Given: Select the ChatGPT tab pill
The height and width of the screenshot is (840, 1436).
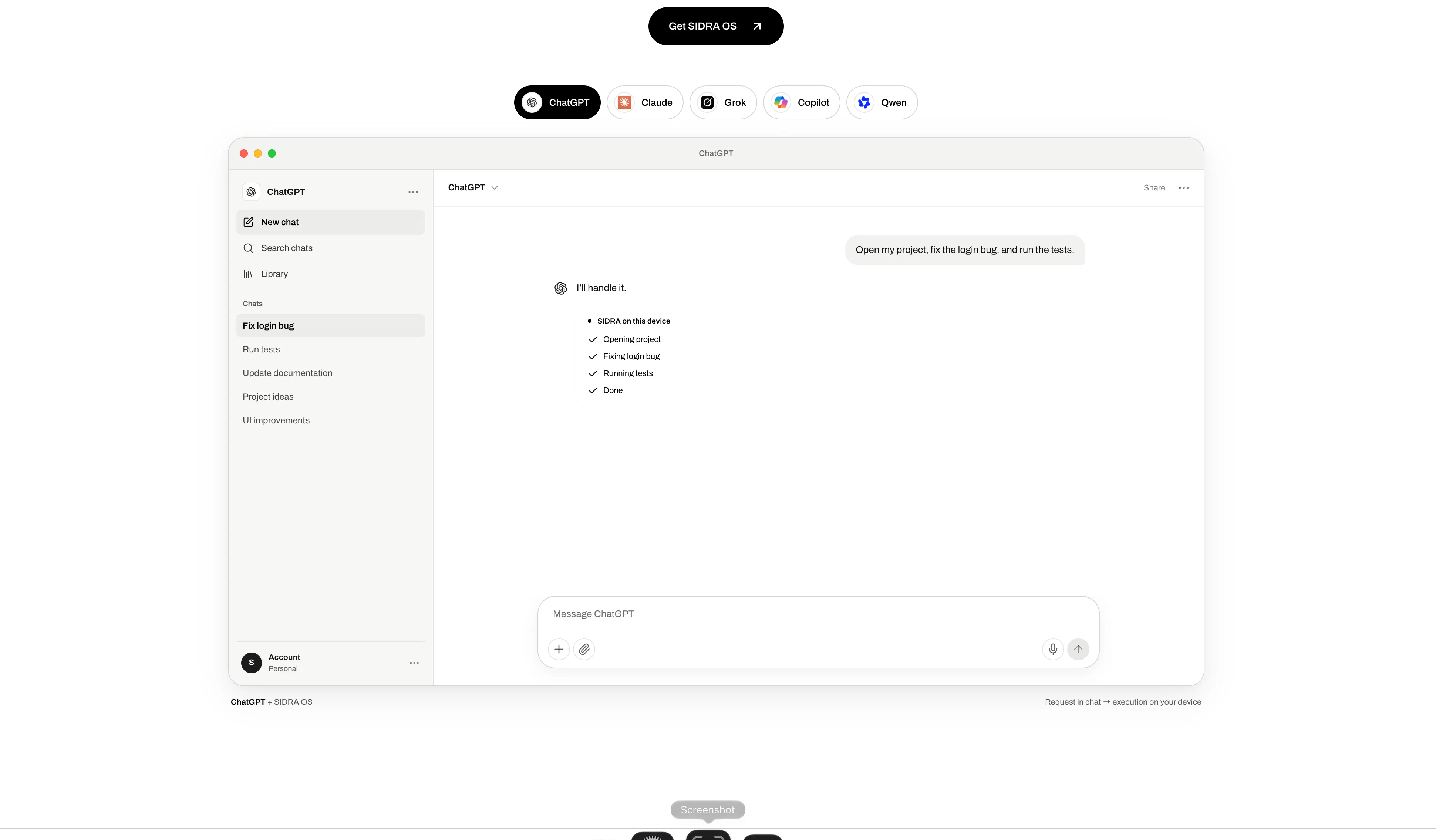Looking at the screenshot, I should point(557,102).
